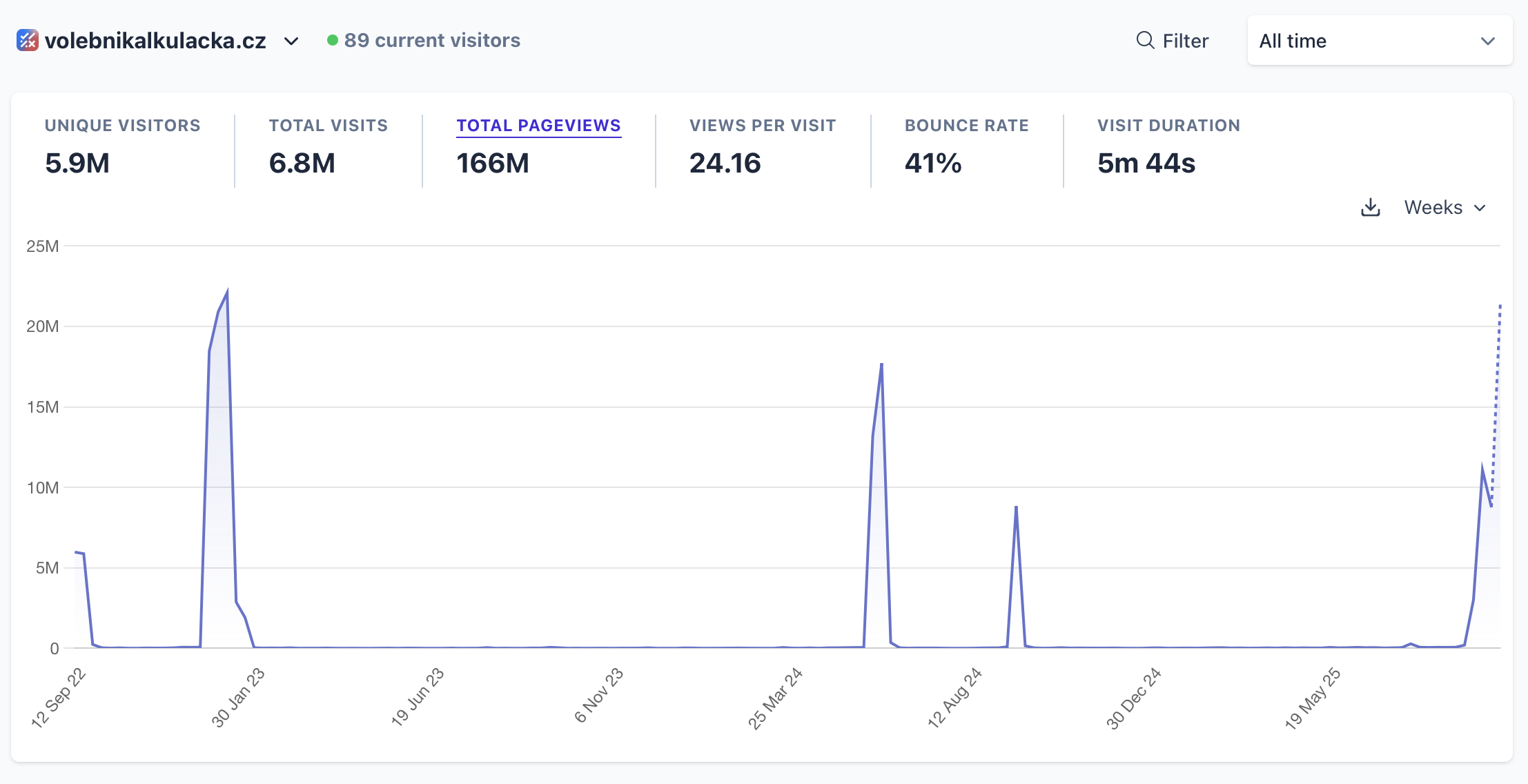The image size is (1528, 784).
Task: Click the volebnikalkulacka.cz site favicon
Action: point(28,41)
